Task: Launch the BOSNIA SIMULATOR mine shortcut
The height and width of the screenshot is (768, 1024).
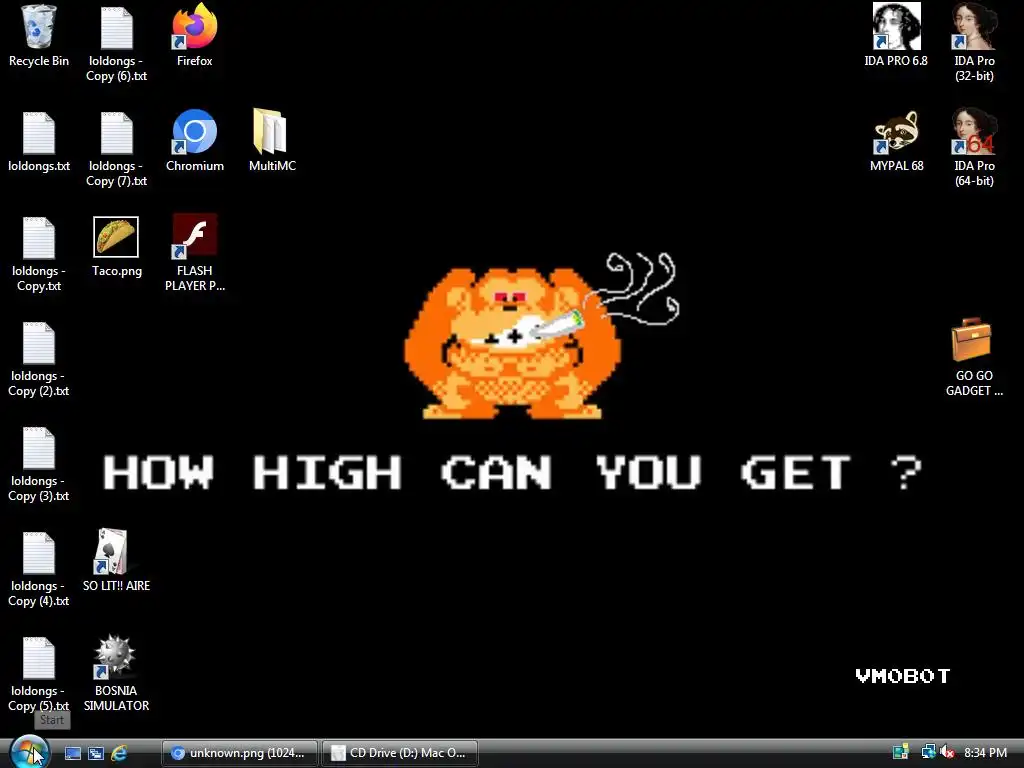Action: click(x=116, y=673)
